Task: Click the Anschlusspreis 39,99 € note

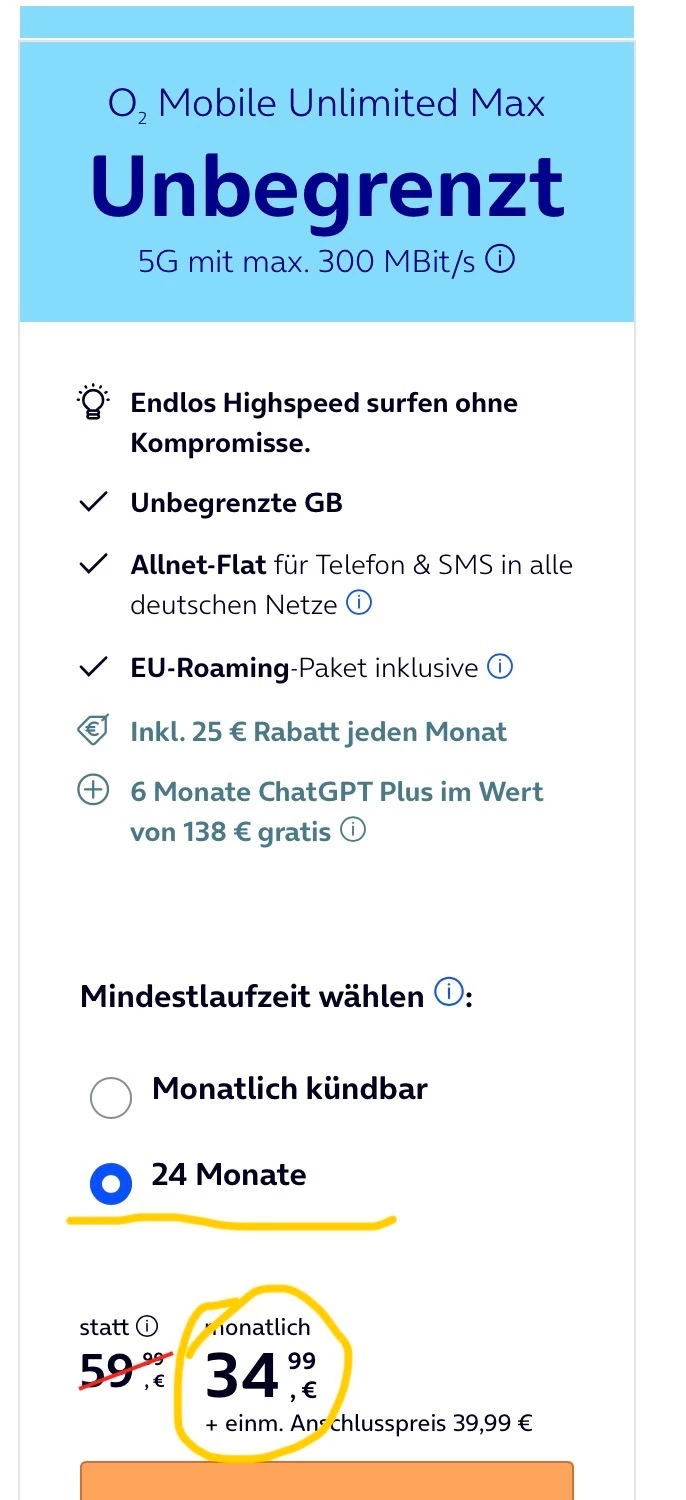Action: pyautogui.click(x=369, y=1423)
